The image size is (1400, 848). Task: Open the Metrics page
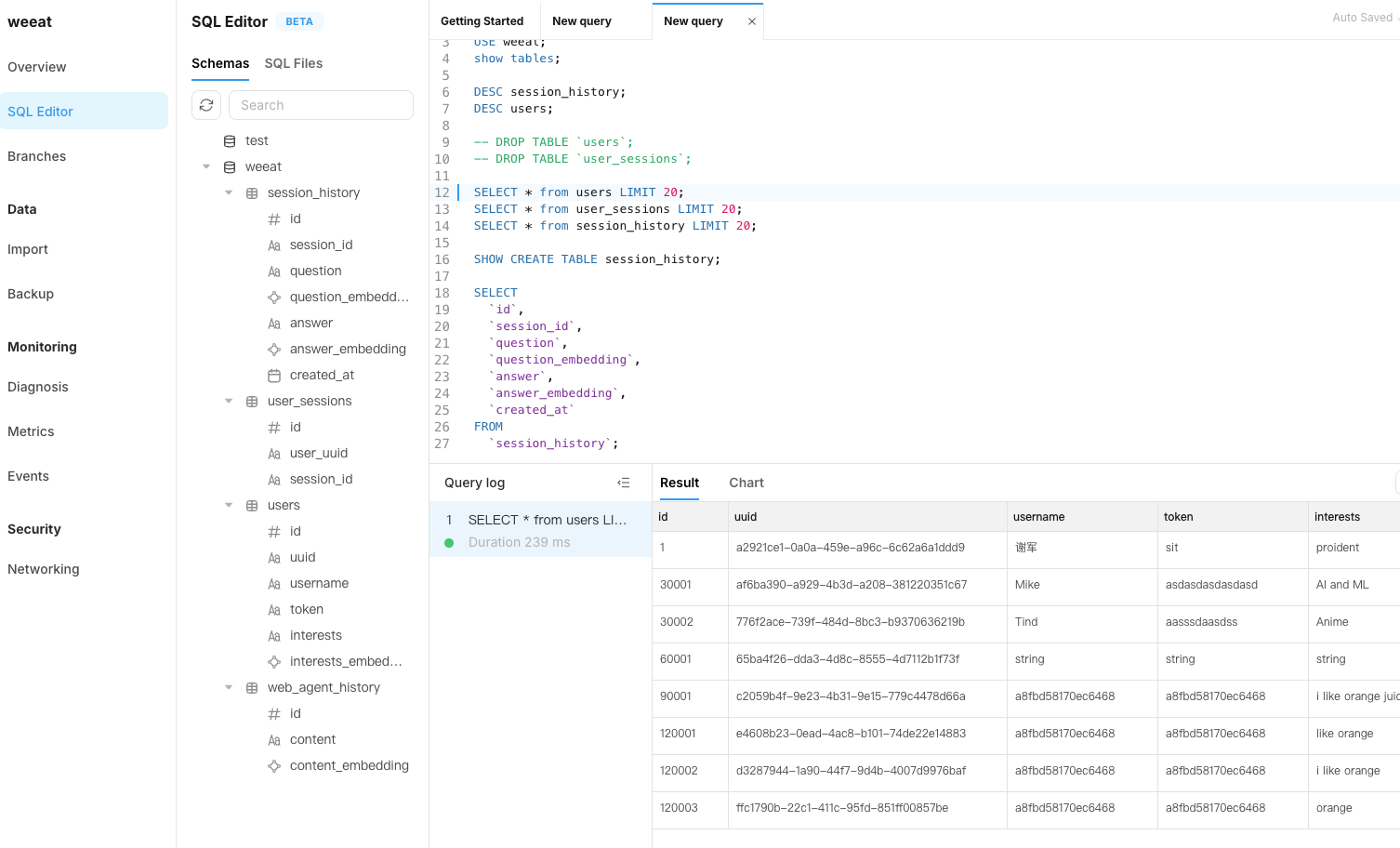(31, 431)
